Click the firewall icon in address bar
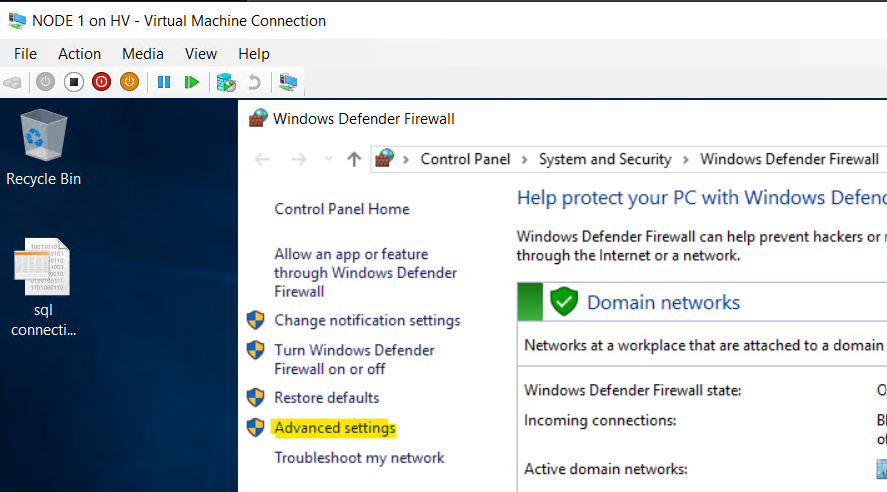Viewport: 887px width, 492px height. [385, 158]
